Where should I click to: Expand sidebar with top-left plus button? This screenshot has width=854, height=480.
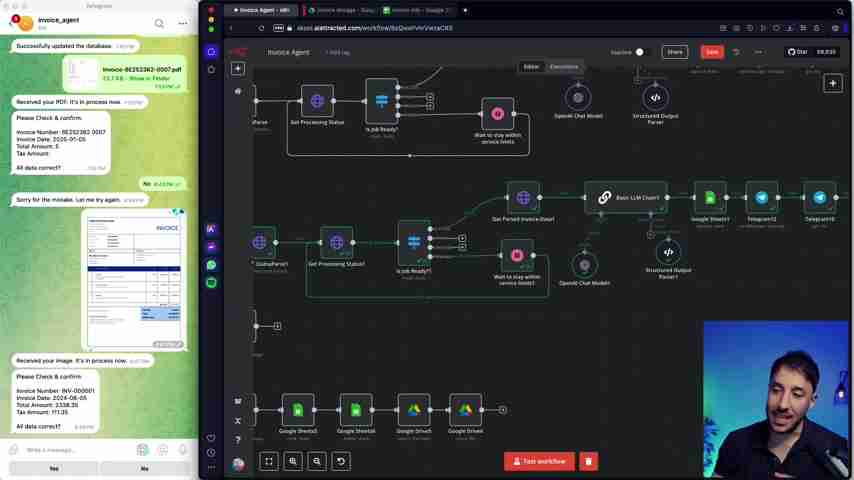click(x=238, y=68)
